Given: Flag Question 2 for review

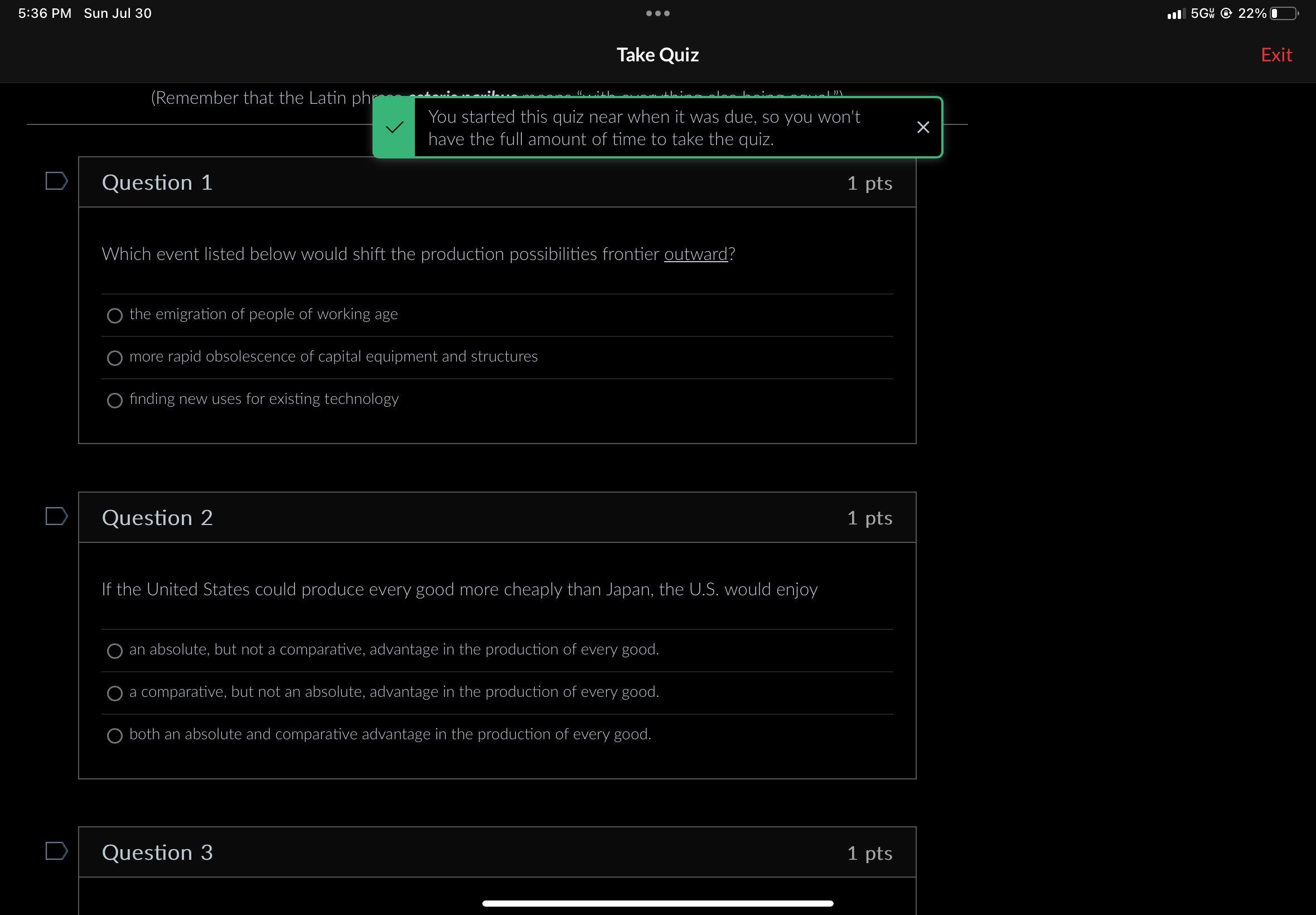Looking at the screenshot, I should coord(56,516).
